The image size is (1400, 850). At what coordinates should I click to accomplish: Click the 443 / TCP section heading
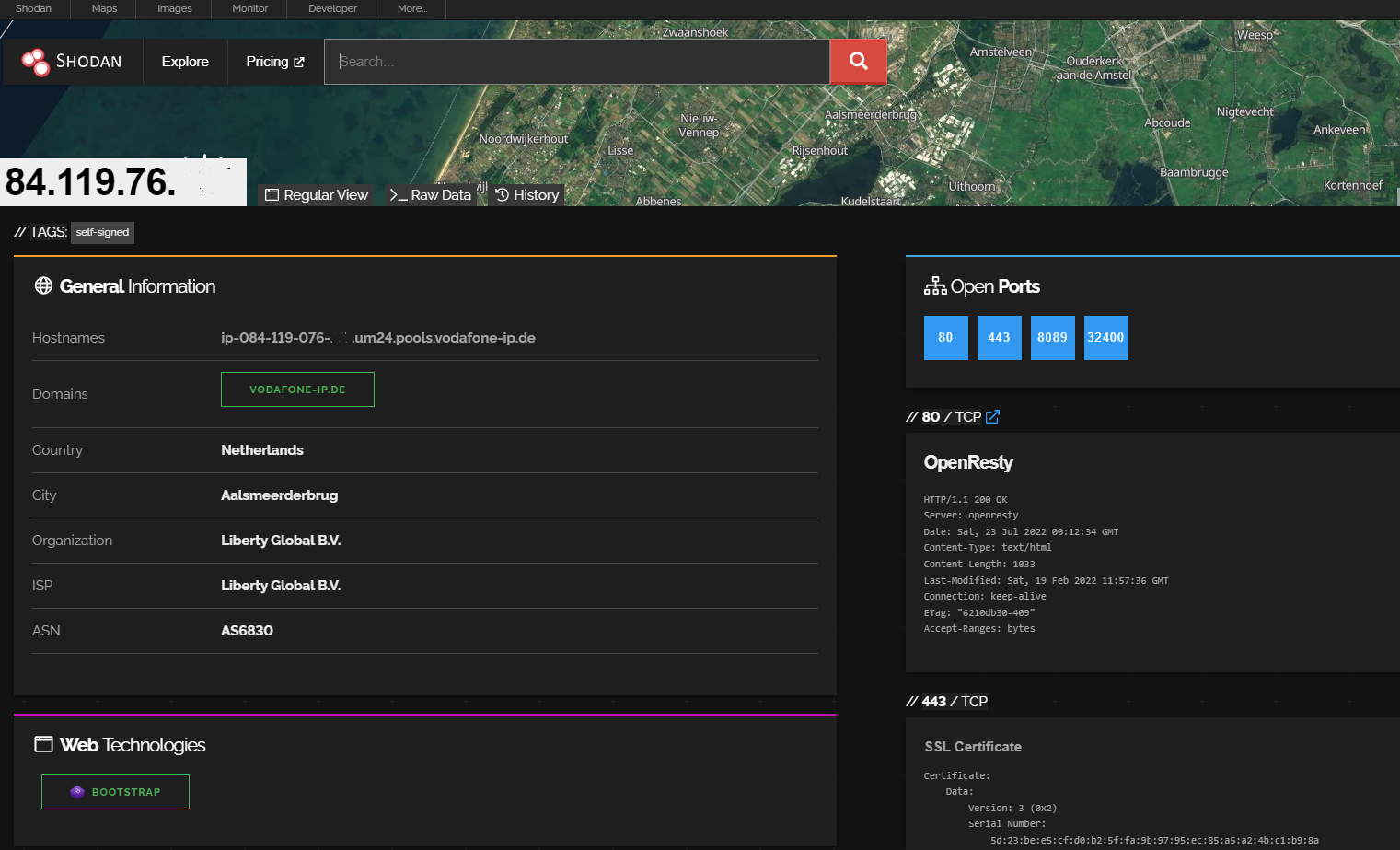click(947, 702)
